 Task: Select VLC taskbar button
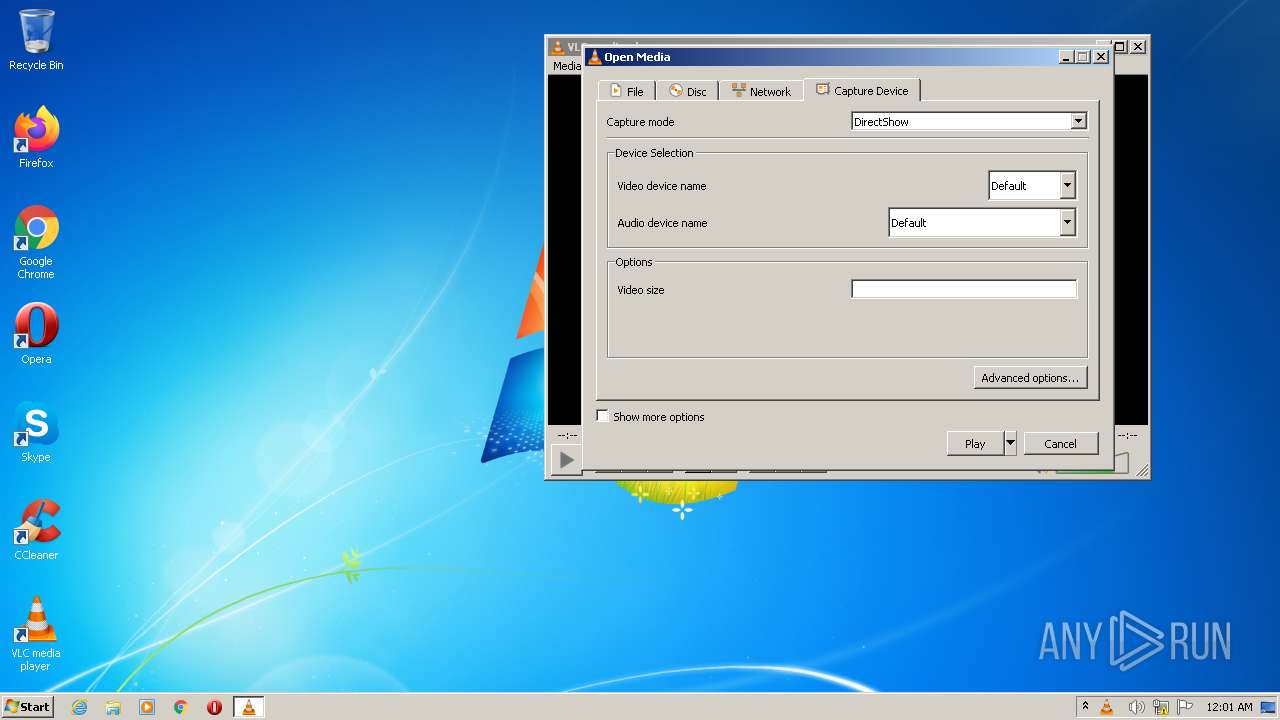(248, 707)
